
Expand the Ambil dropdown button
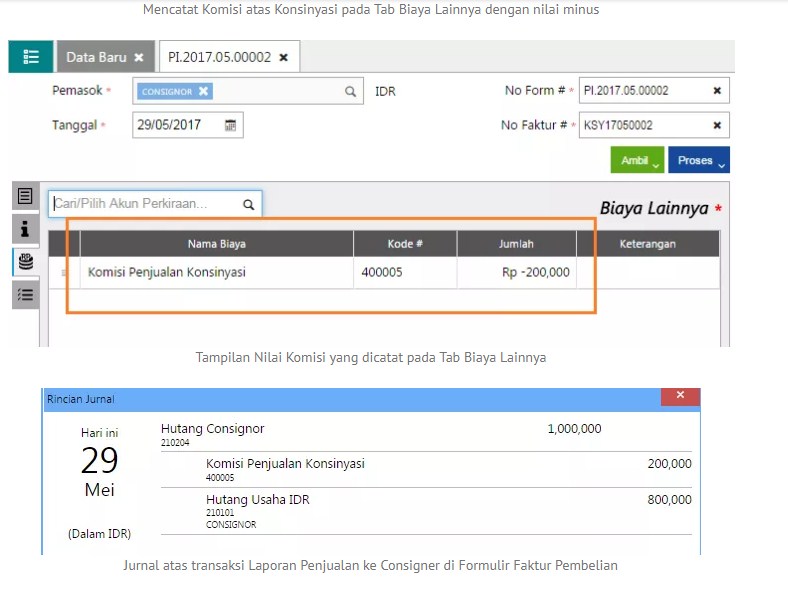pyautogui.click(x=637, y=160)
